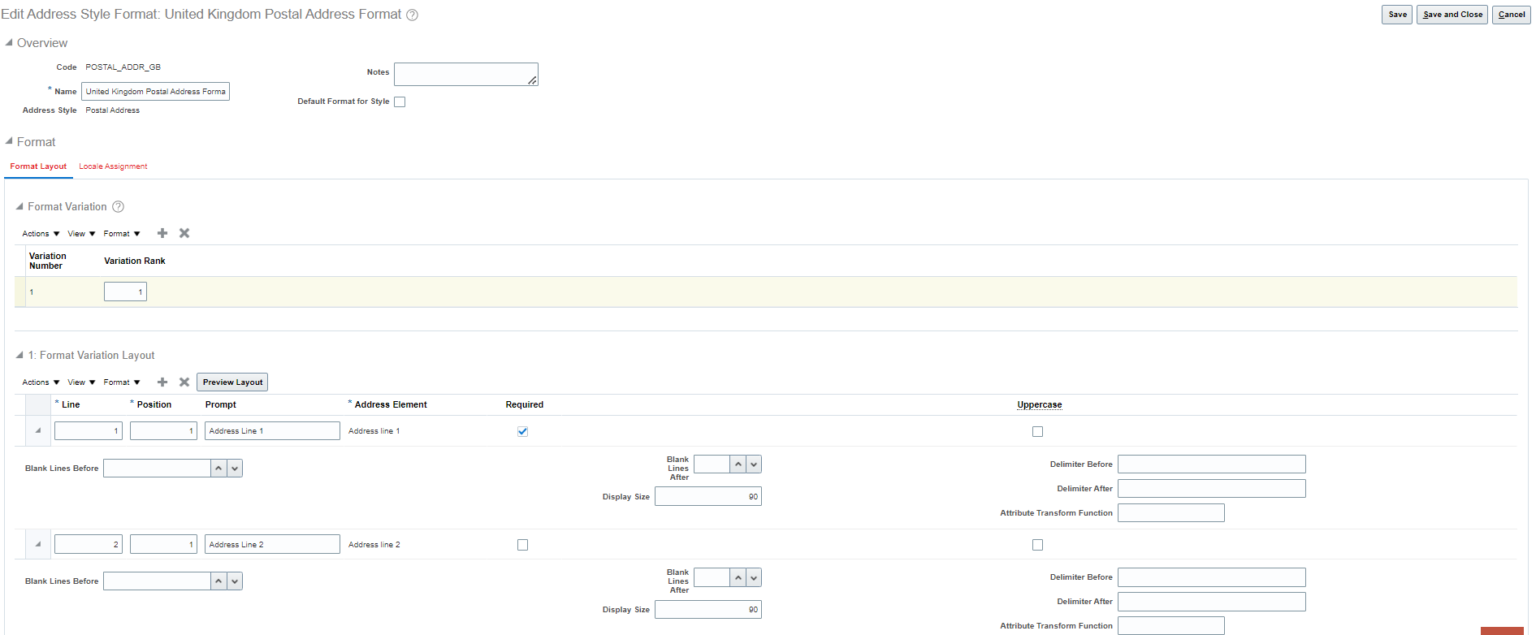
Task: Add row in Format Variation table
Action: click(x=163, y=233)
